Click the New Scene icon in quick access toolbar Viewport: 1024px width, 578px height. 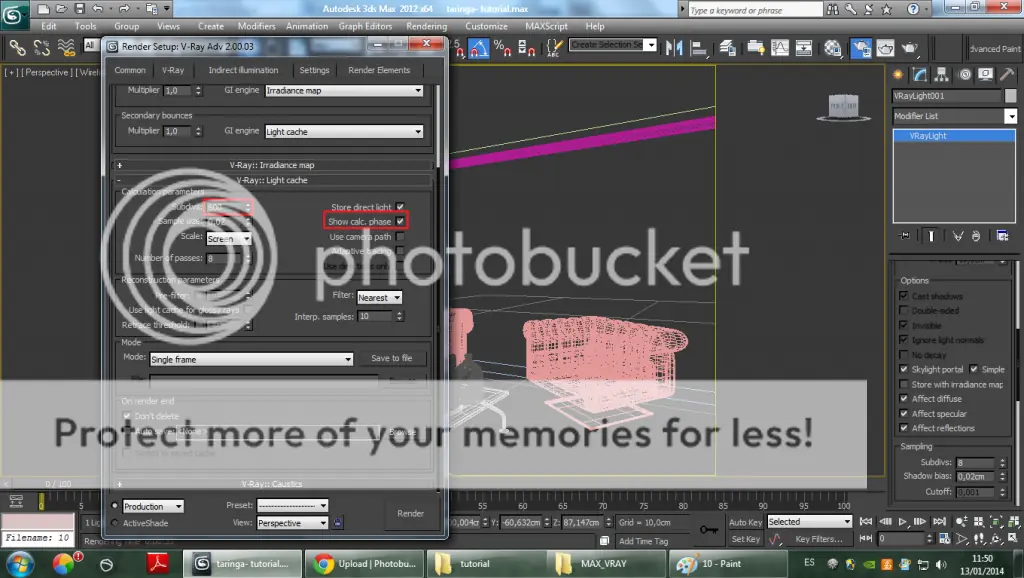pos(43,9)
